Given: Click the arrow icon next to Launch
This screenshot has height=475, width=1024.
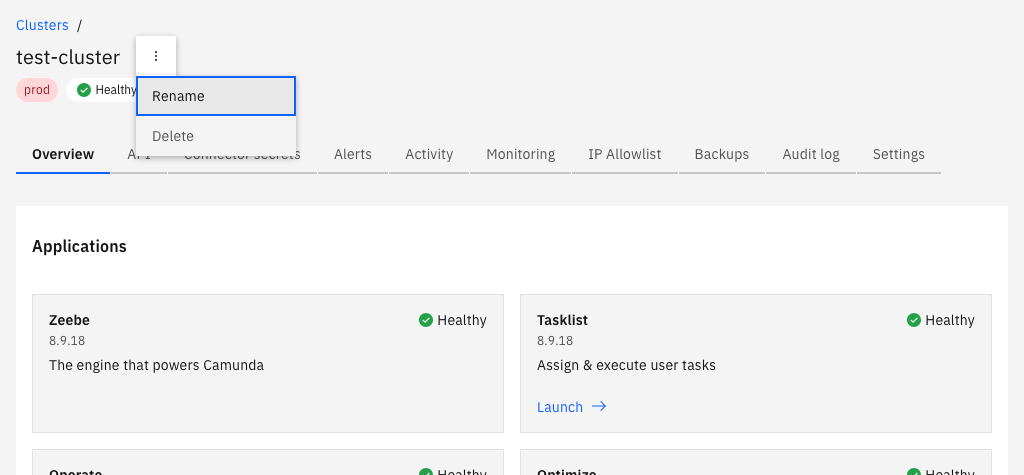Looking at the screenshot, I should [599, 406].
